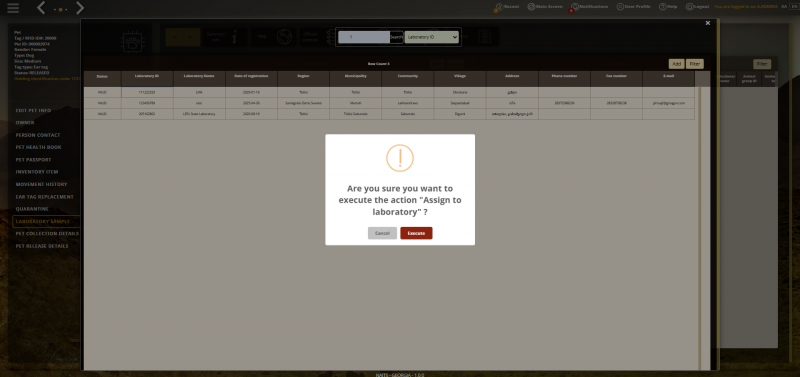Sort by Date of registration header

(251, 76)
